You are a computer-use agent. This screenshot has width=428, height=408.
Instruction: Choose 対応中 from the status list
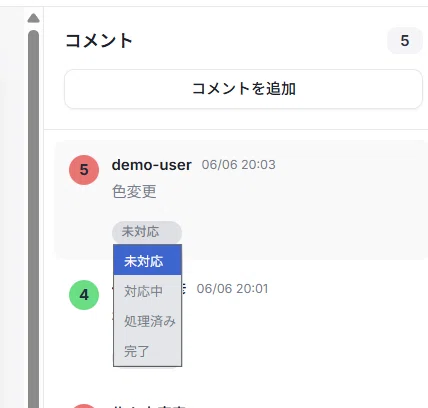click(x=148, y=291)
